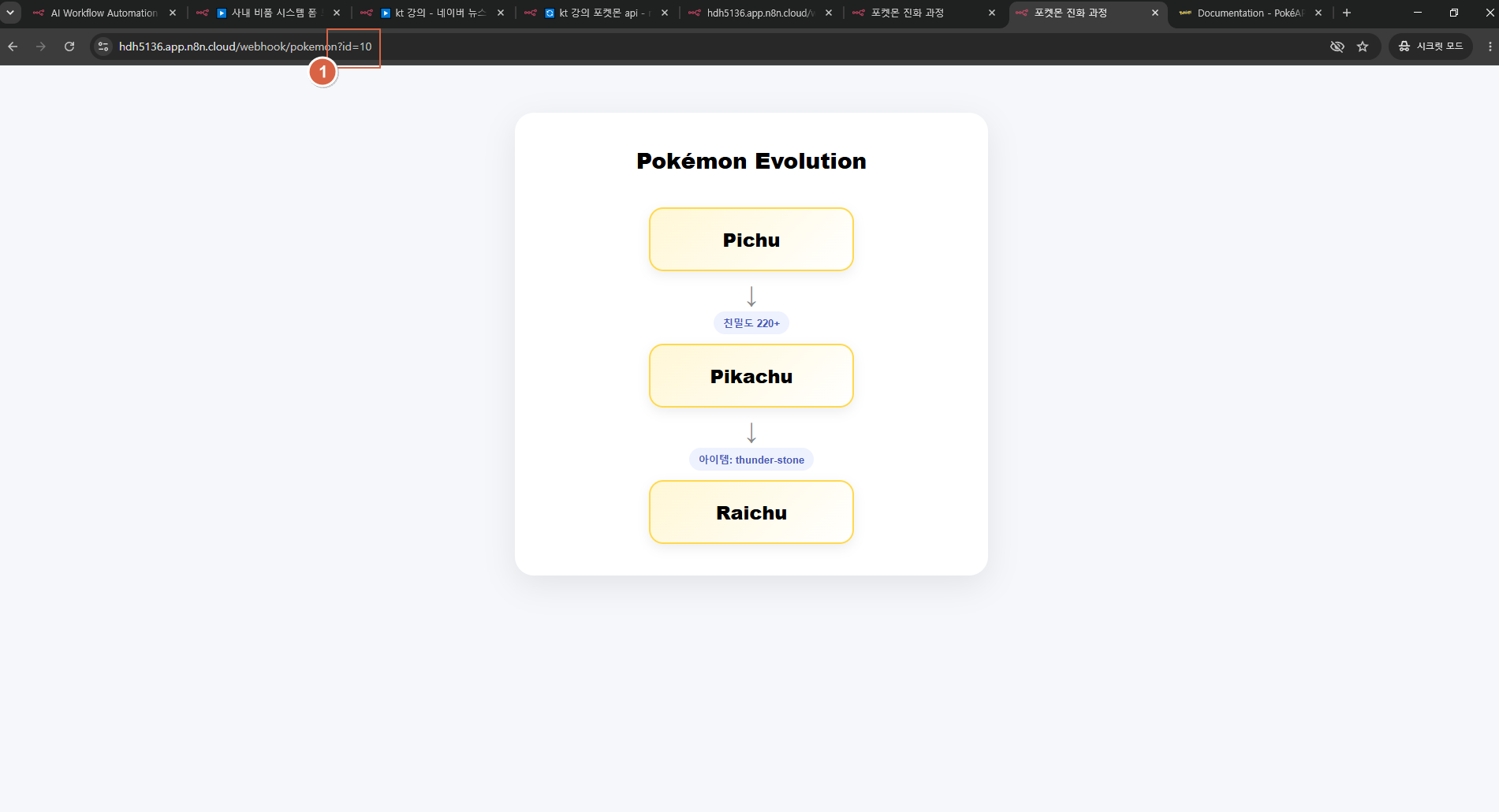
Task: Click the Pokémon Evolution heading
Action: point(751,161)
